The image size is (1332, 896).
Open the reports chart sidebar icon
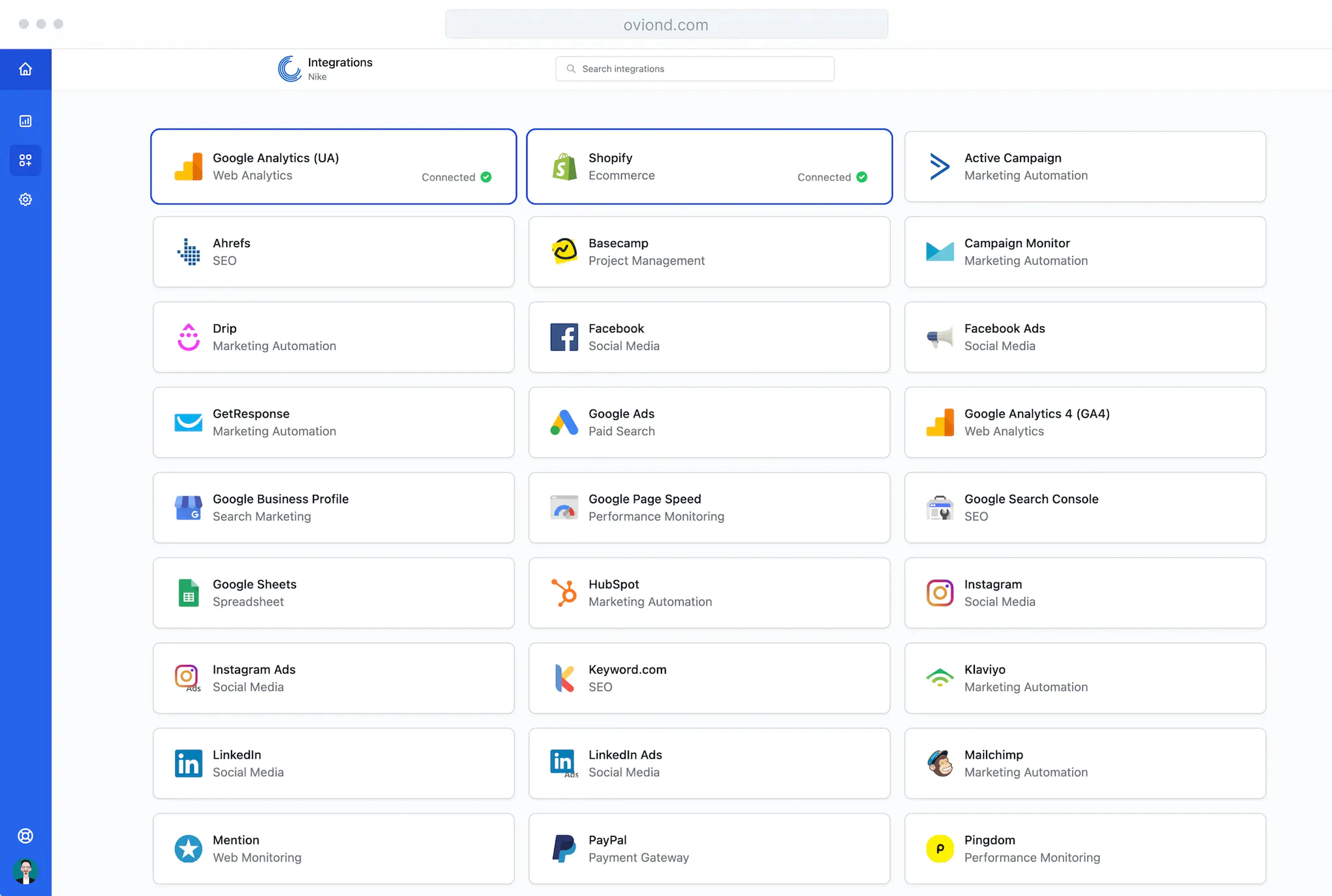pyautogui.click(x=25, y=121)
